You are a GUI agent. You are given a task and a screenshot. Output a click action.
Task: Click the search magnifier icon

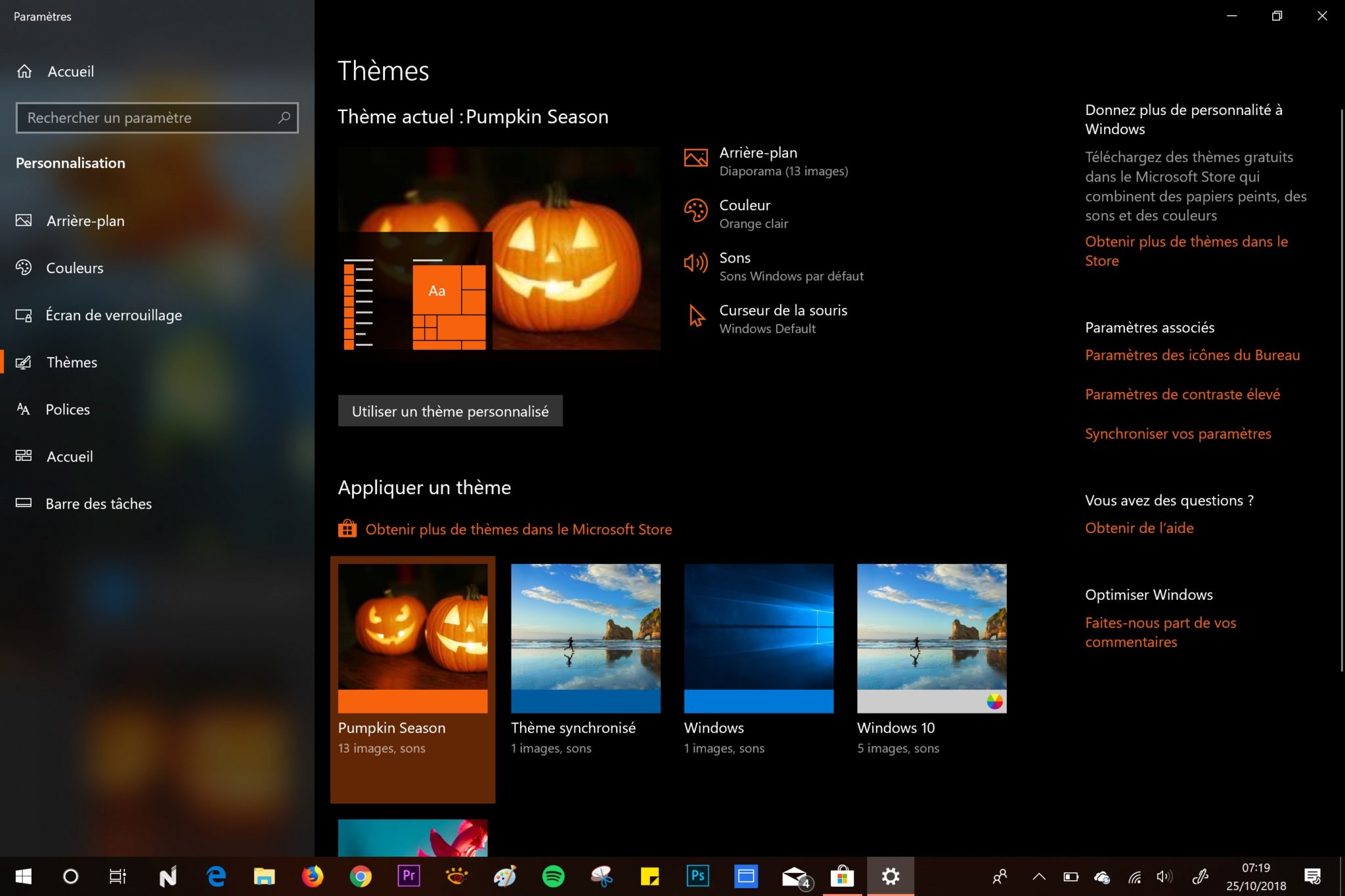(x=284, y=117)
